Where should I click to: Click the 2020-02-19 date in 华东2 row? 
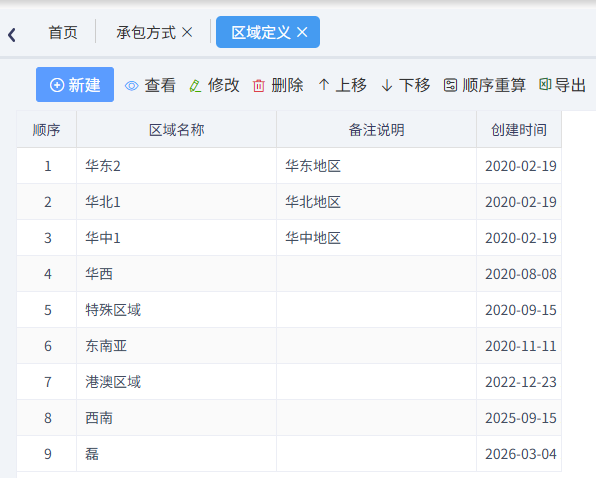521,166
